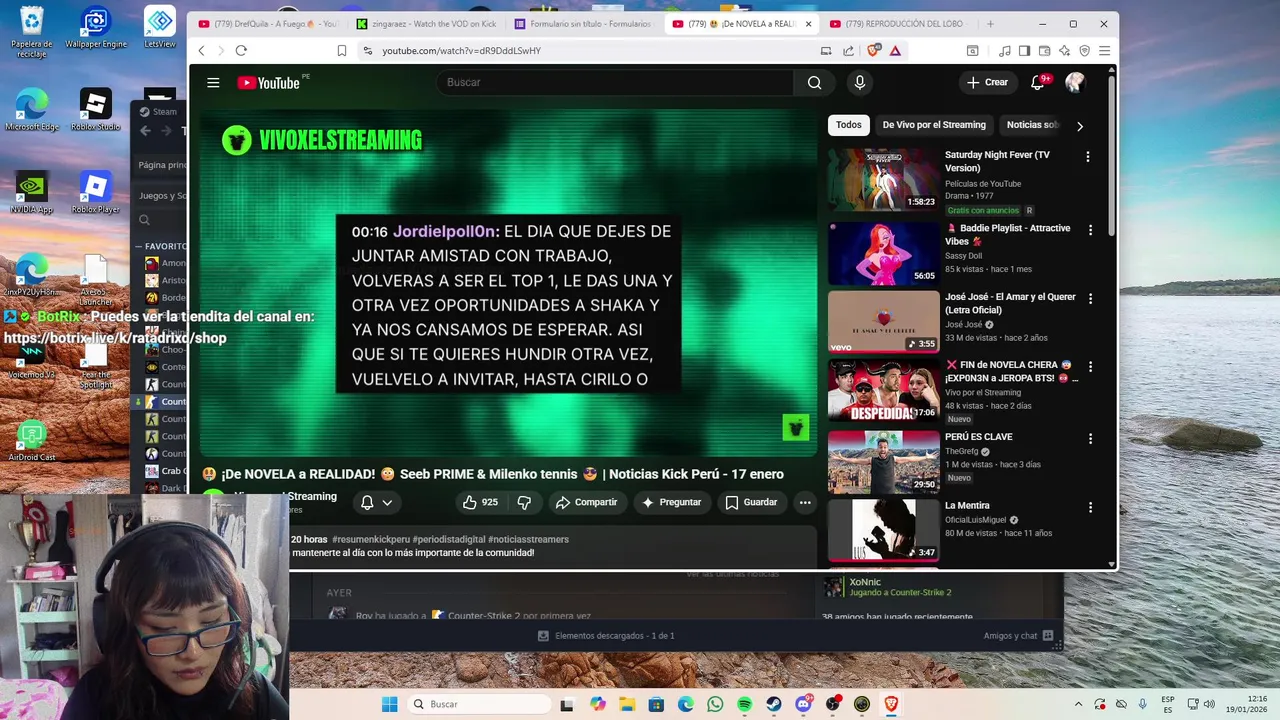Viewport: 1280px width, 720px height.
Task: Open Brave main hamburger menu
Action: pos(1105,50)
